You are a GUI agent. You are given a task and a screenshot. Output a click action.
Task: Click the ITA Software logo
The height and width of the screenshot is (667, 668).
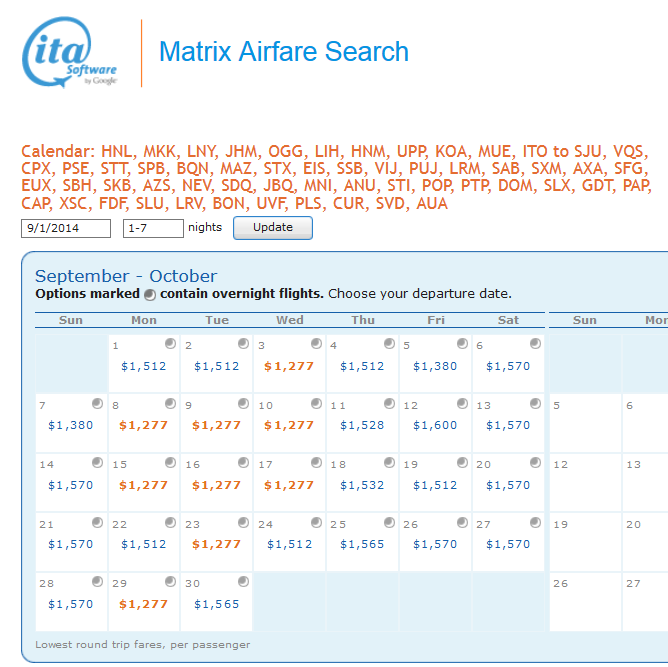[x=70, y=53]
